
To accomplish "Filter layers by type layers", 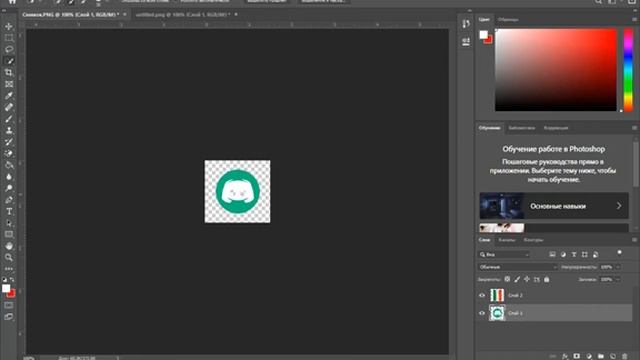I will 574,254.
